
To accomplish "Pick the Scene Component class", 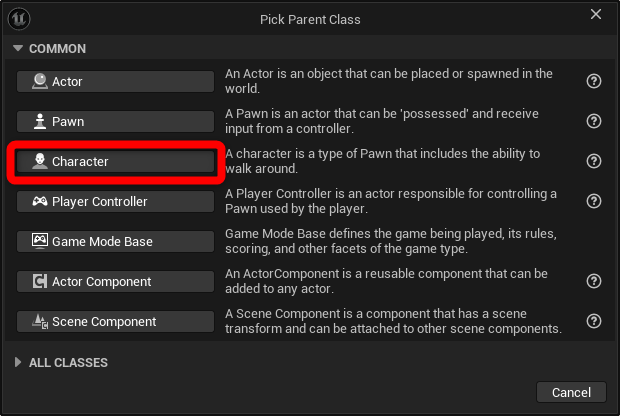I will [x=115, y=321].
